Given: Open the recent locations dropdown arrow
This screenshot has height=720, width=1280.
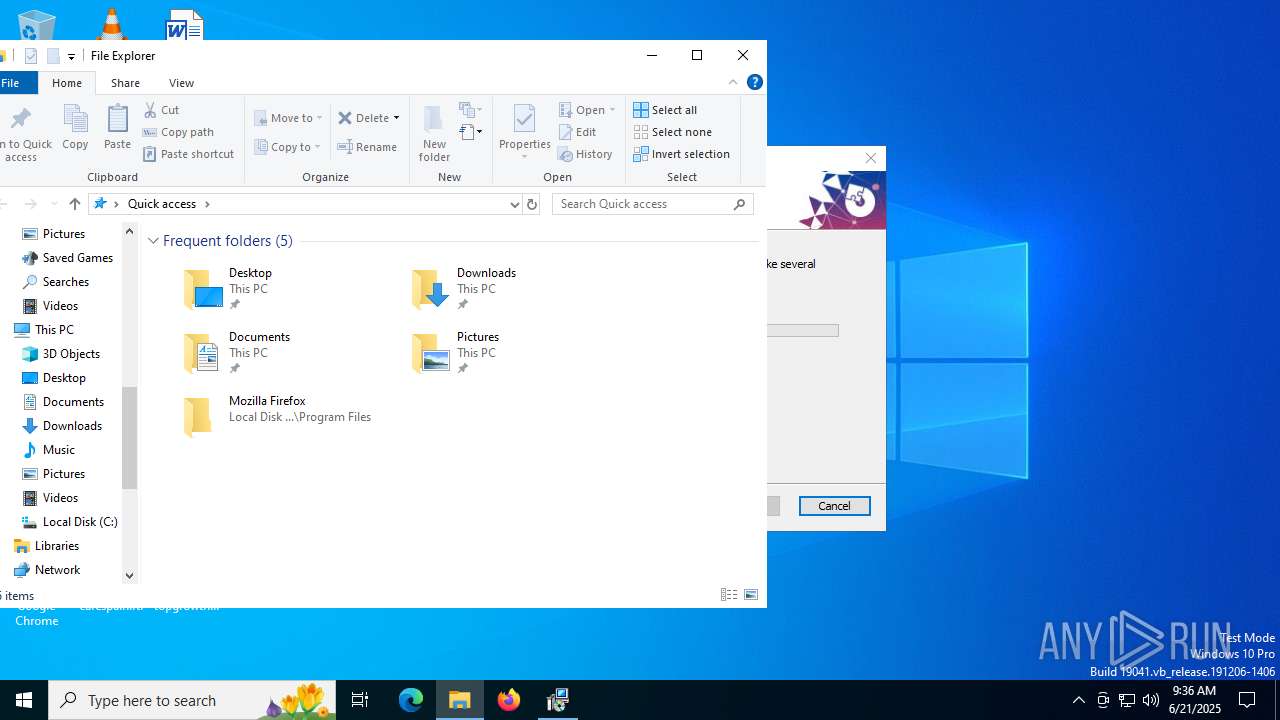Looking at the screenshot, I should (54, 204).
